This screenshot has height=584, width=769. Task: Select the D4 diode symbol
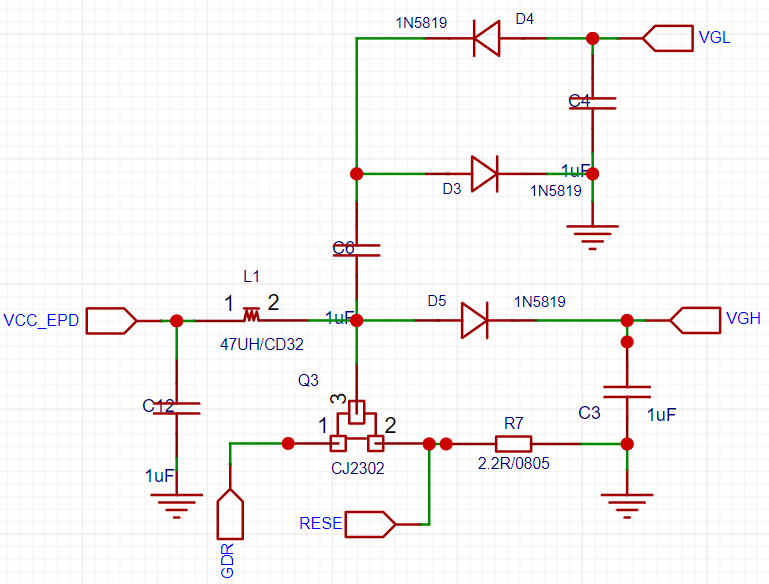tap(487, 38)
